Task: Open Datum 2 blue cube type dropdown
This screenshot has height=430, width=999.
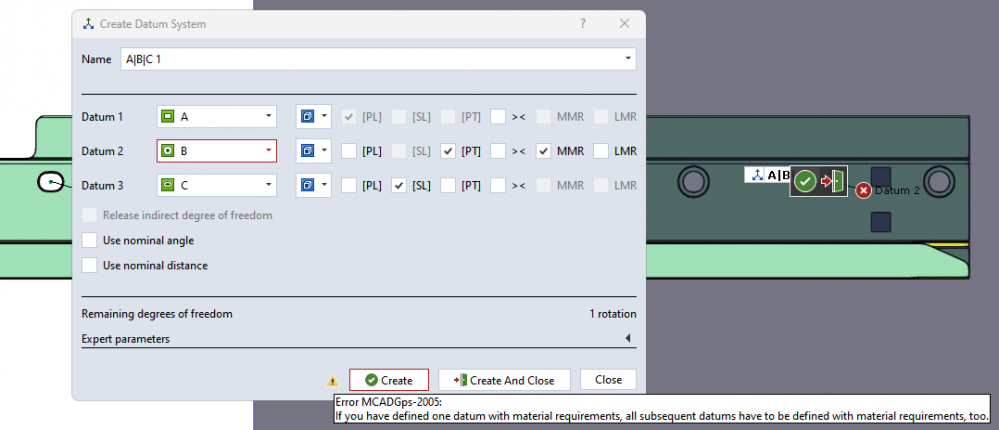Action: tap(313, 151)
